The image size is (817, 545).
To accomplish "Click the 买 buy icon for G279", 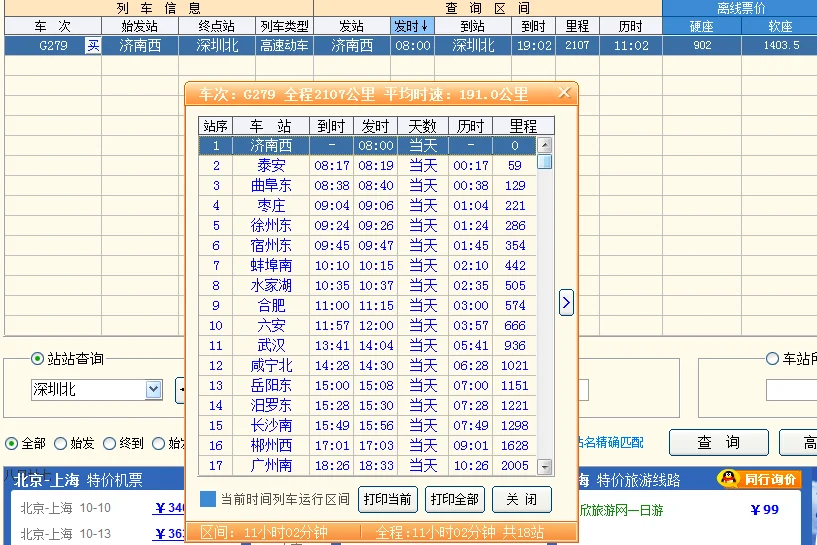I will click(x=93, y=46).
